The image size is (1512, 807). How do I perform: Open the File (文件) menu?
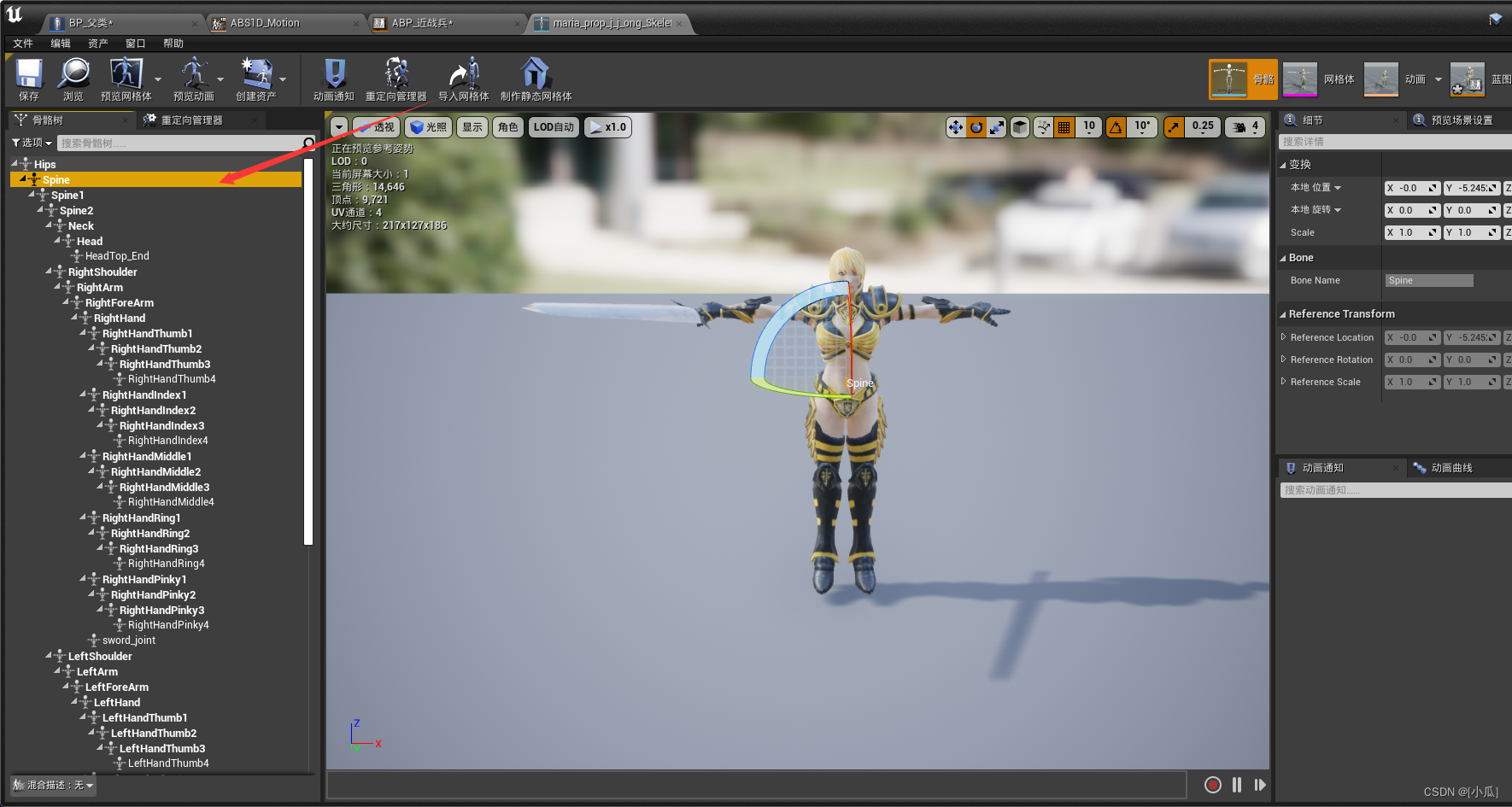23,44
